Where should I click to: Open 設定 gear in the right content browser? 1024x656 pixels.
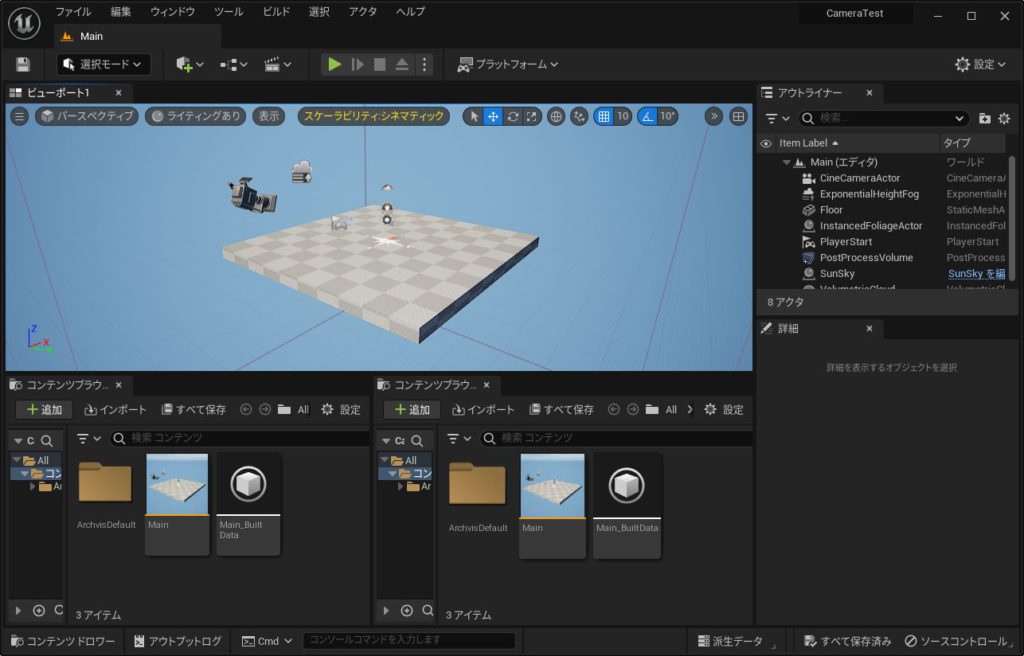pyautogui.click(x=724, y=410)
